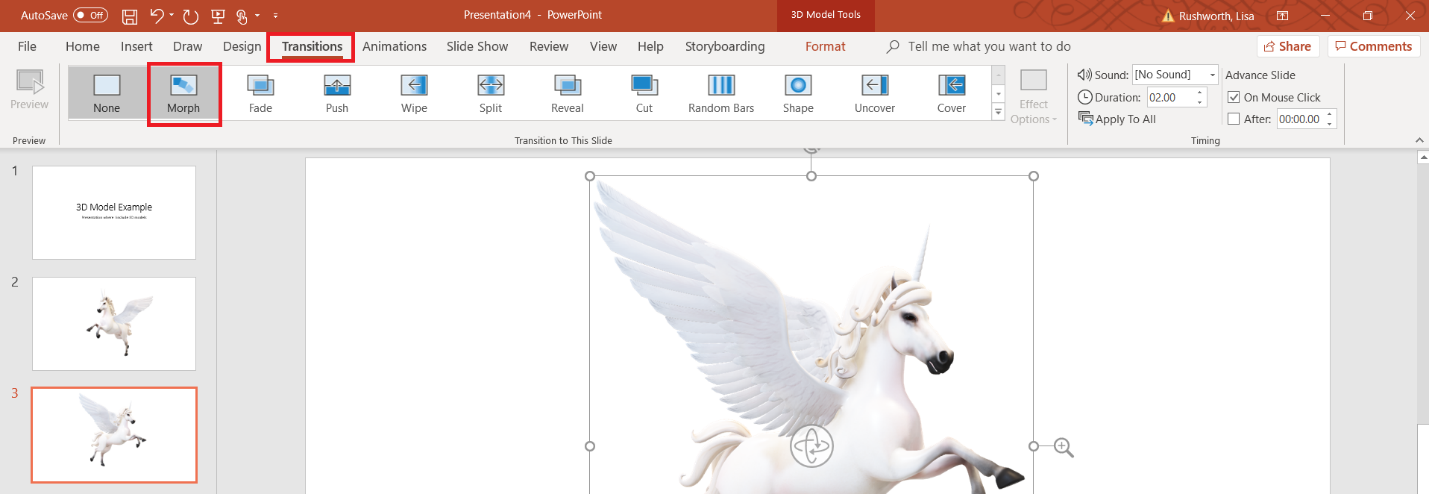
Task: Open the Undo history dropdown arrow
Action: 172,16
